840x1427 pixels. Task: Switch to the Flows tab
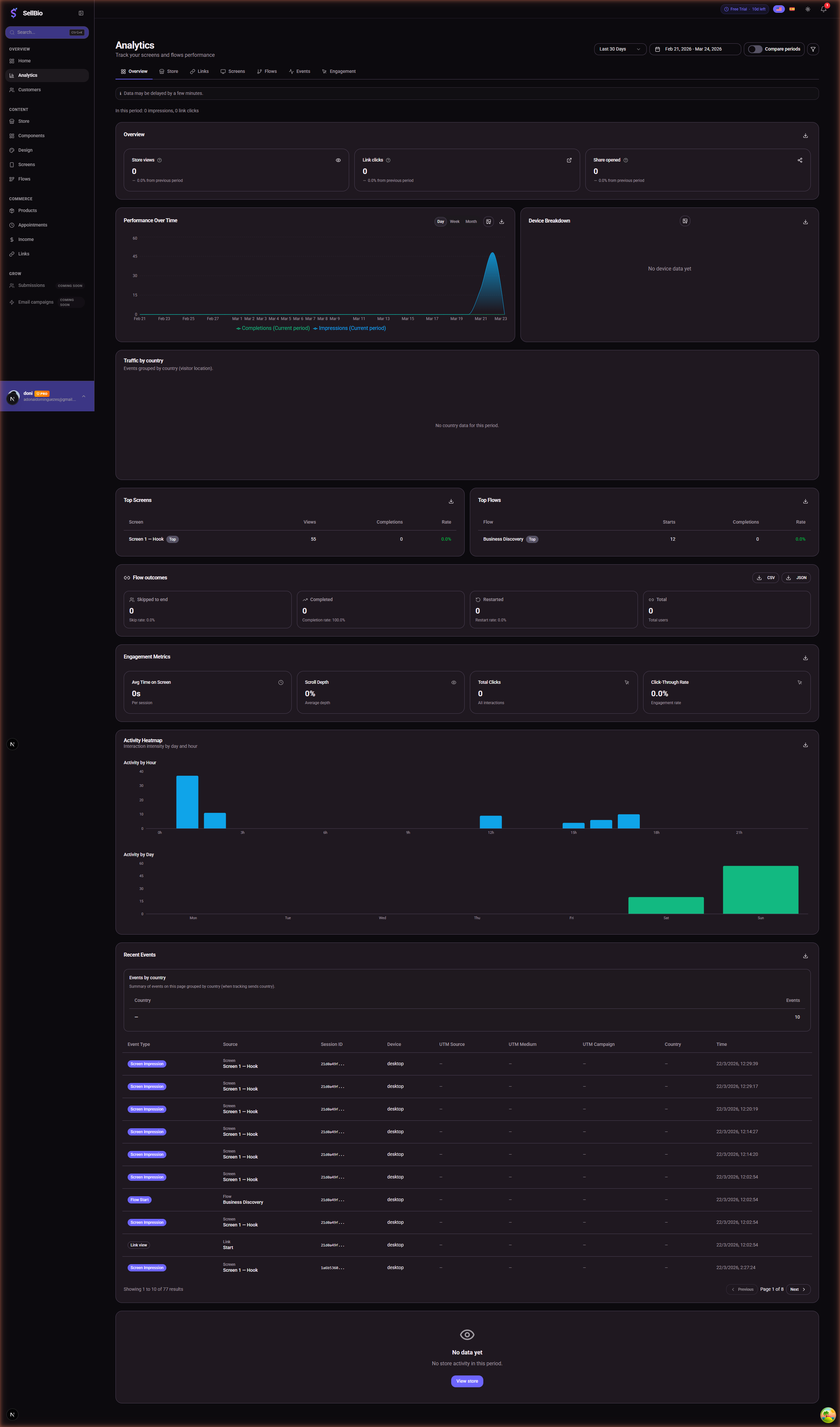(267, 71)
